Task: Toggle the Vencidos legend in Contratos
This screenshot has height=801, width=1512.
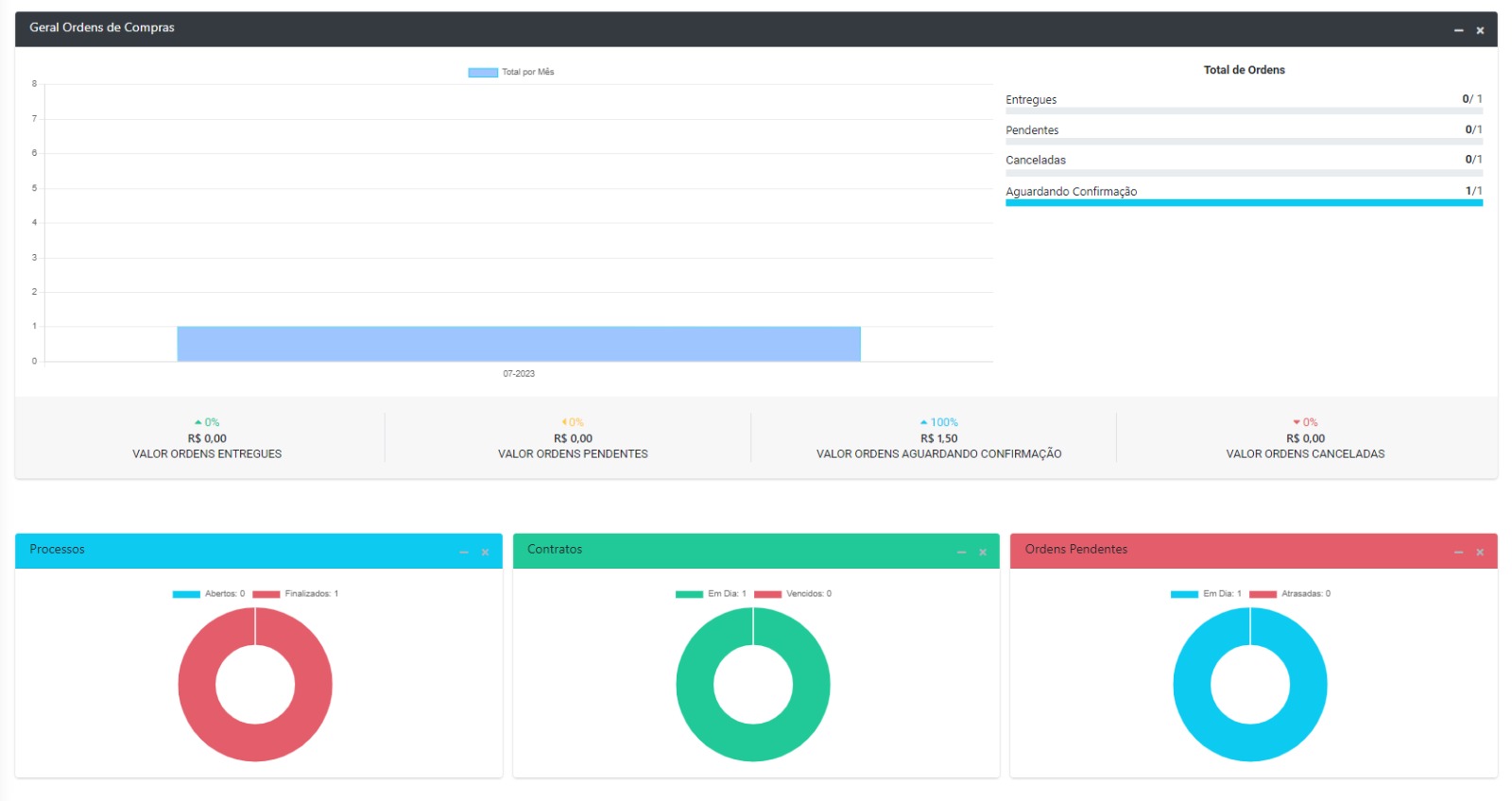Action: [x=793, y=594]
